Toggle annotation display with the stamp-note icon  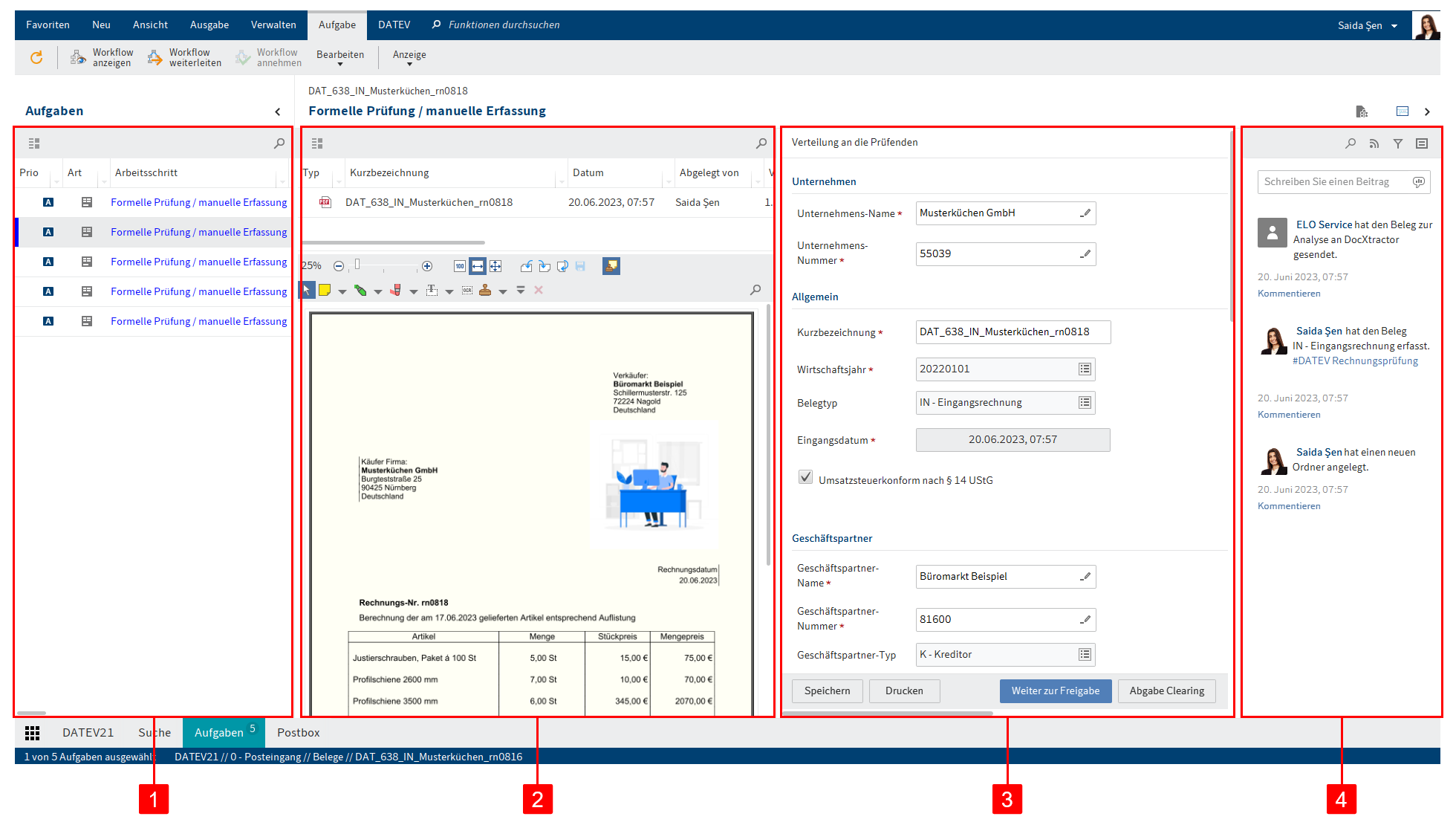[611, 266]
